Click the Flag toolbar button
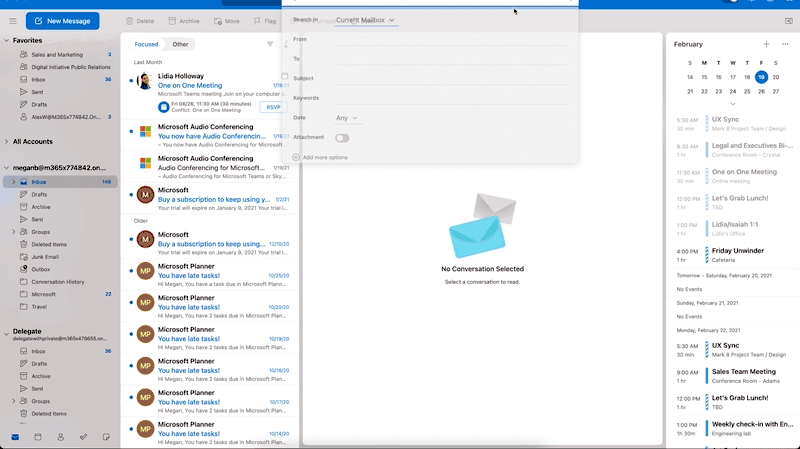This screenshot has height=449, width=800. click(265, 21)
